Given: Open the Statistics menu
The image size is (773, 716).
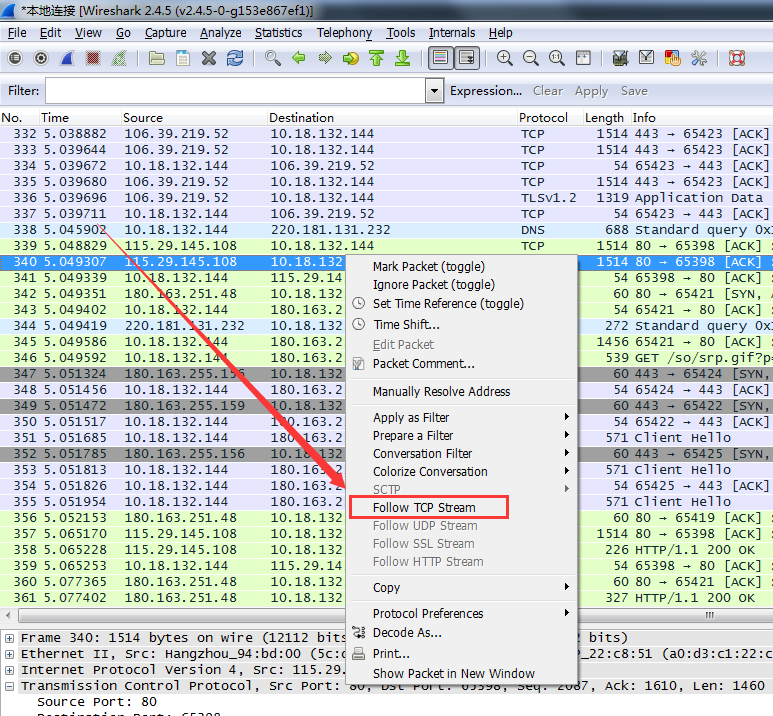Looking at the screenshot, I should [x=279, y=33].
